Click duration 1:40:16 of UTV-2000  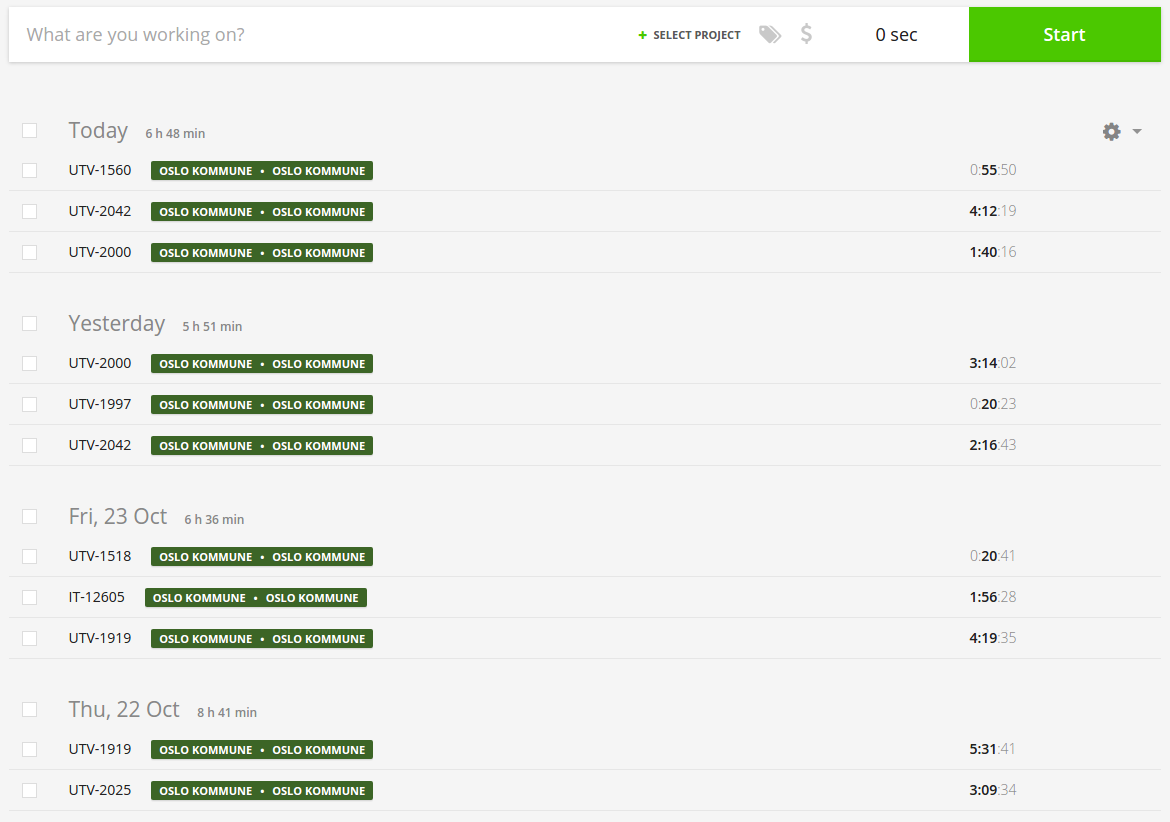[993, 252]
